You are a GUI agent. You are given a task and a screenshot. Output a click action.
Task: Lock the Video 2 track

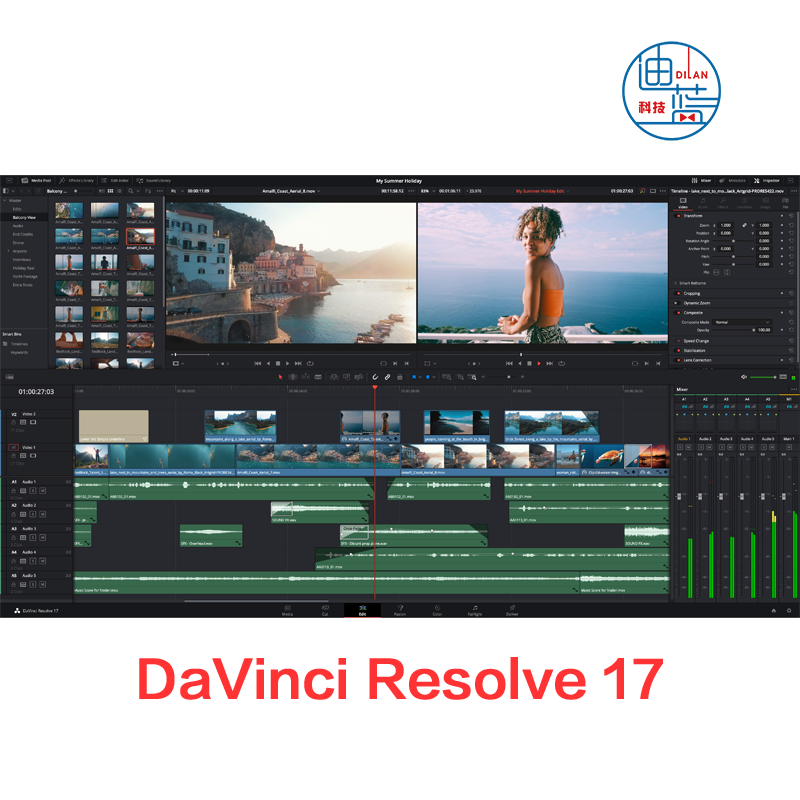[x=14, y=422]
